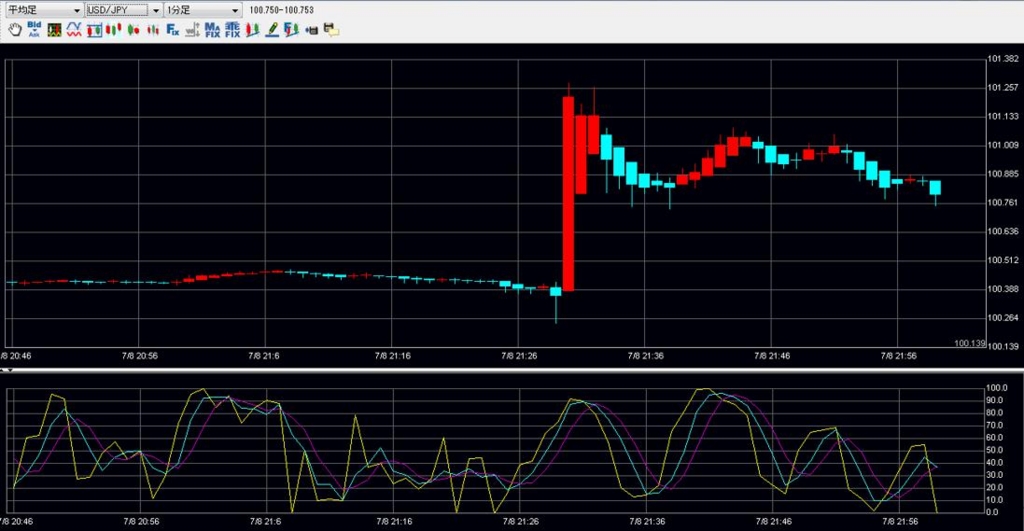Toggle Bid/Ask price display
The width and height of the screenshot is (1024, 531).
tap(34, 29)
